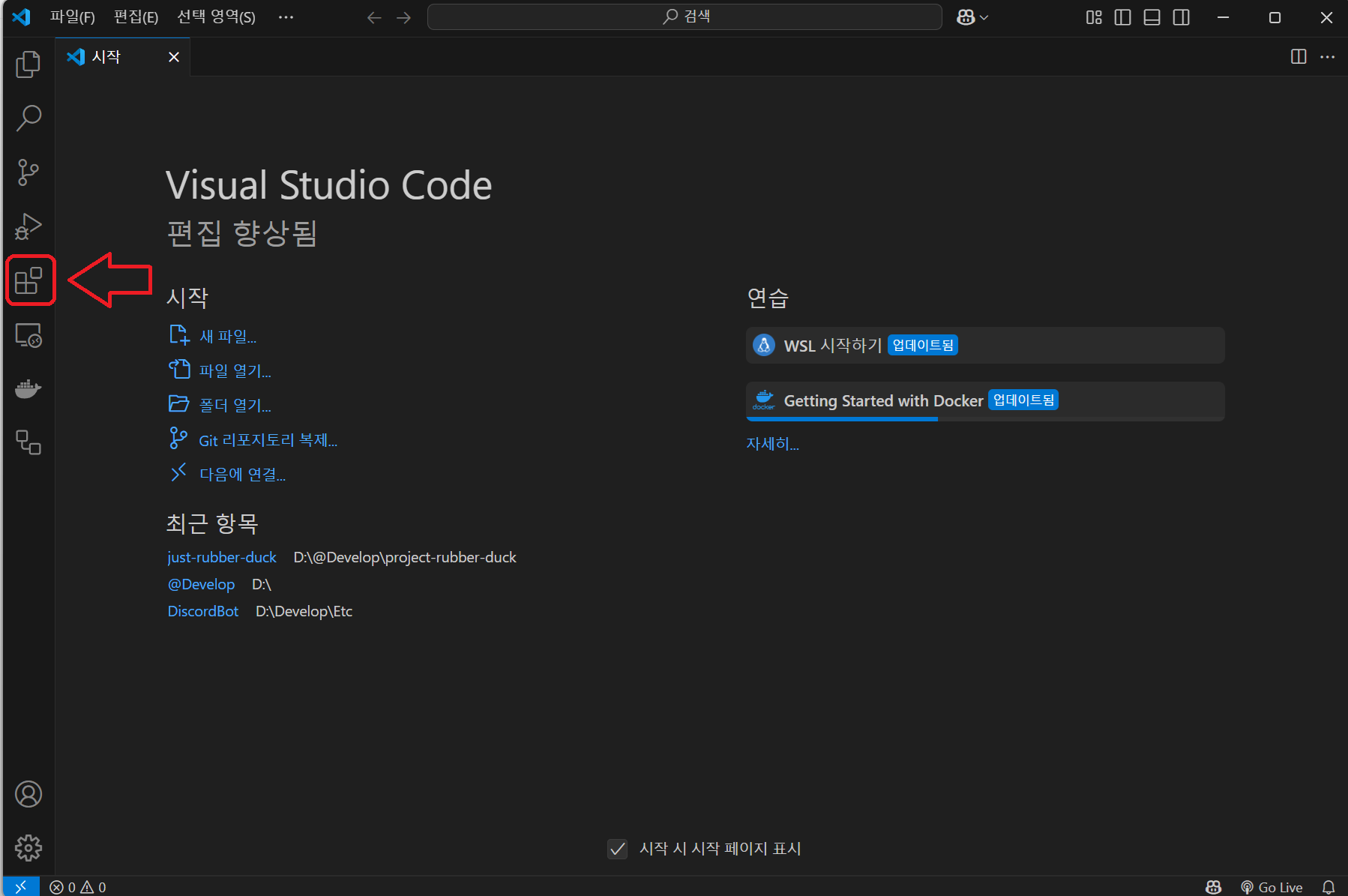The image size is (1348, 896).
Task: Open recent folder DiscordBot
Action: [x=203, y=611]
